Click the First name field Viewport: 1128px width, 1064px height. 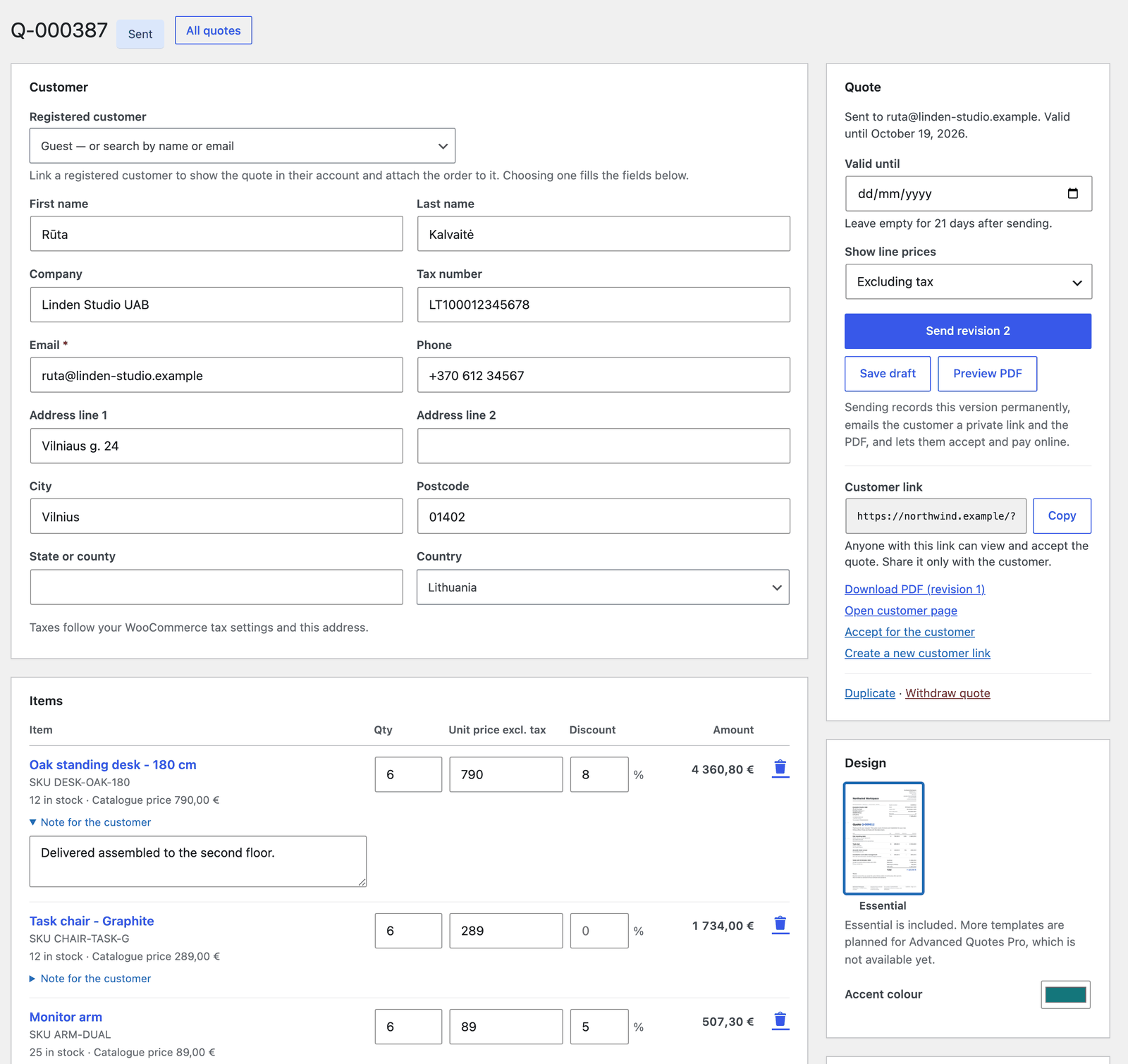point(216,234)
